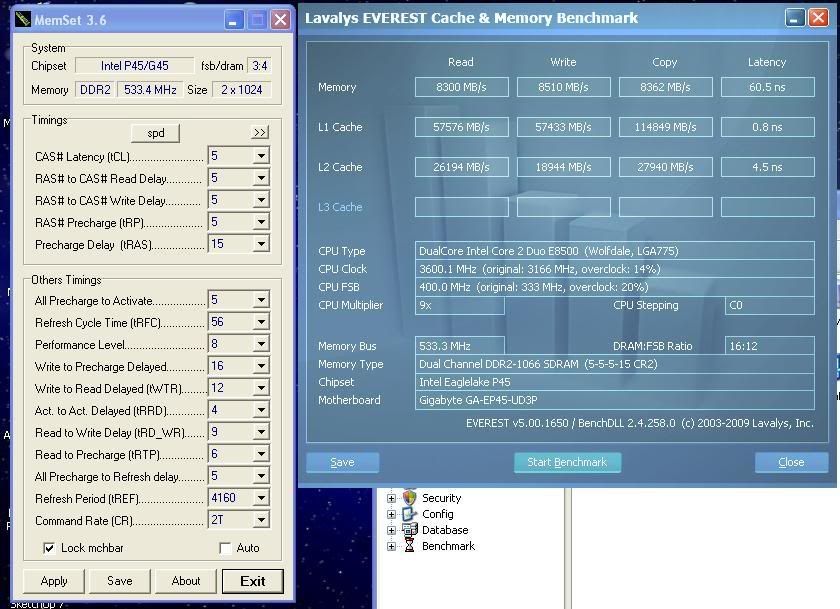Screen dimensions: 840x609
Task: Click Save in MemSet window
Action: (x=119, y=581)
